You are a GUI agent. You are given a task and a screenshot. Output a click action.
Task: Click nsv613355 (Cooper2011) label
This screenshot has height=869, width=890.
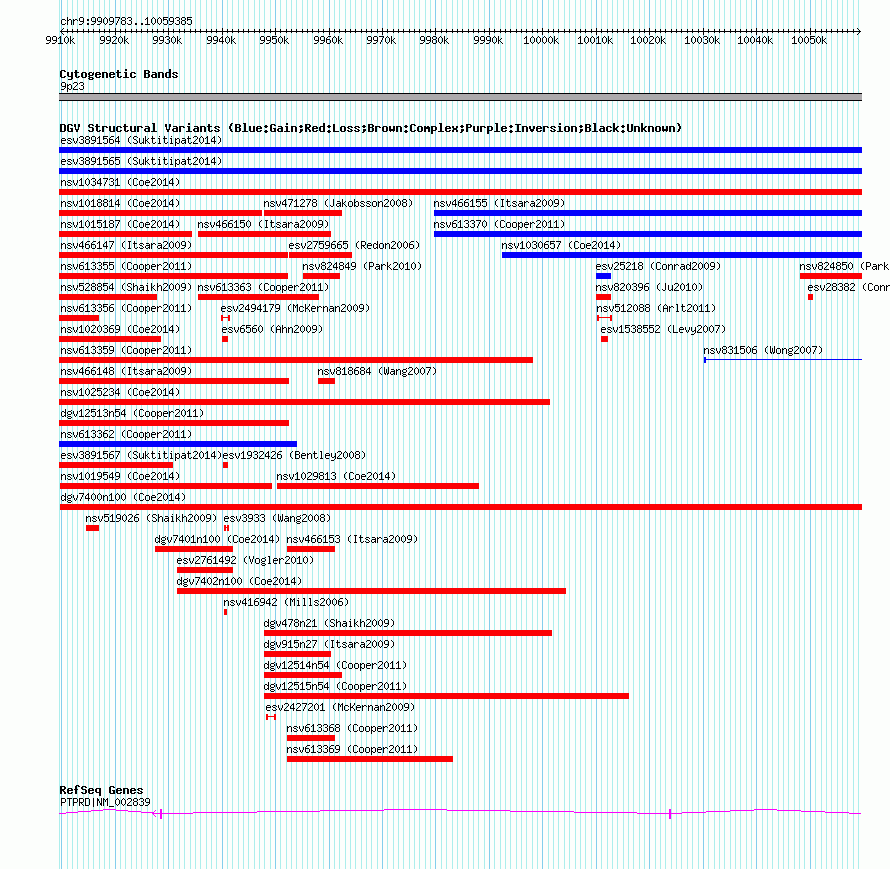click(126, 266)
